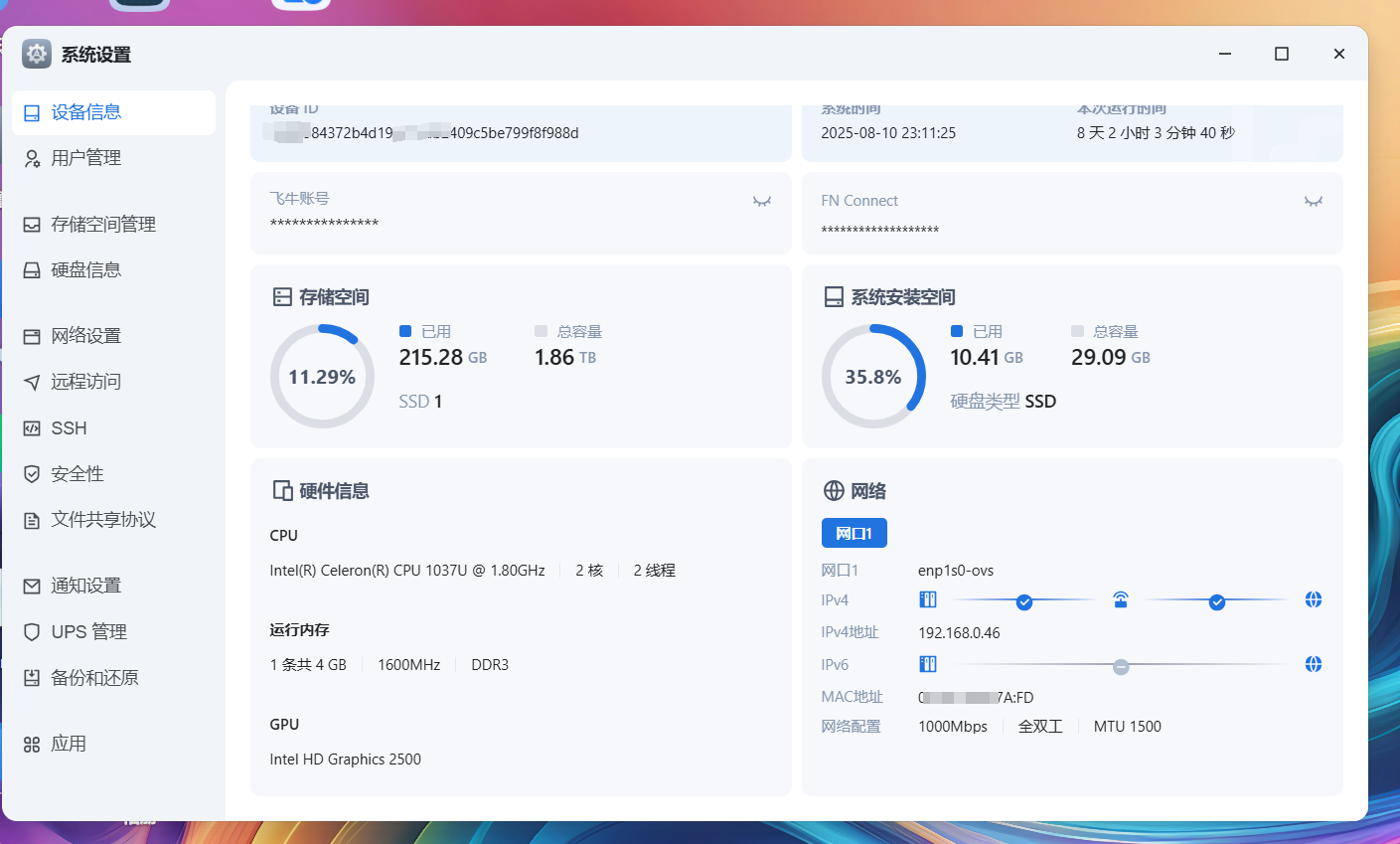Click the 35.8% system space ring

pyautogui.click(x=873, y=377)
